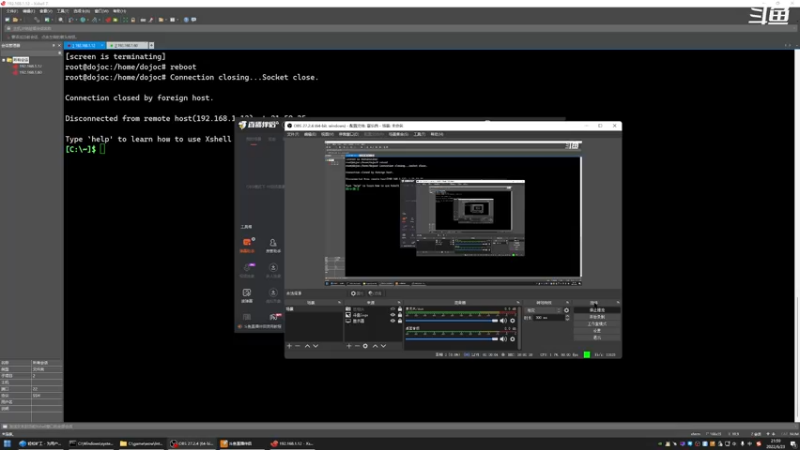This screenshot has height=450, width=800.
Task: Click the person icon in Douyu tools panel
Action: pos(273,243)
